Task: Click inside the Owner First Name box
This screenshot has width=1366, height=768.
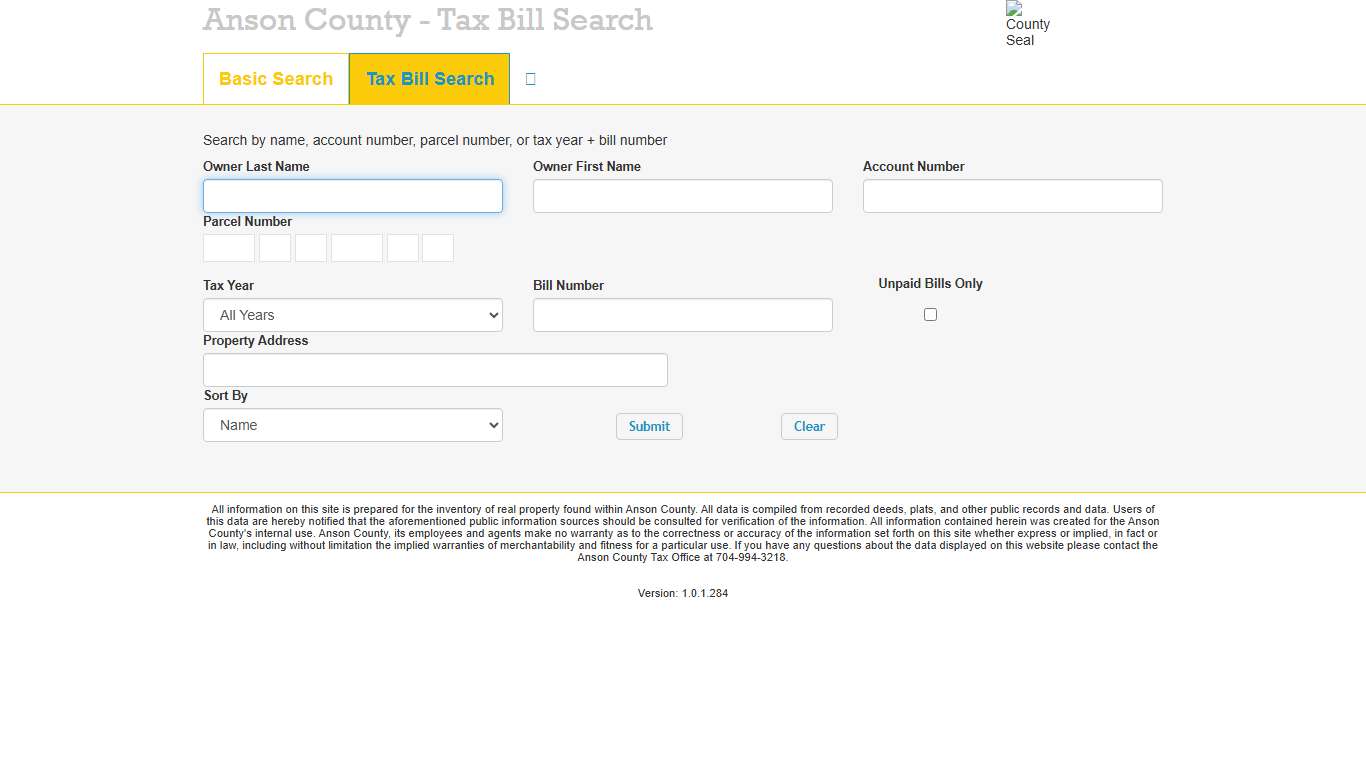Action: (x=682, y=196)
